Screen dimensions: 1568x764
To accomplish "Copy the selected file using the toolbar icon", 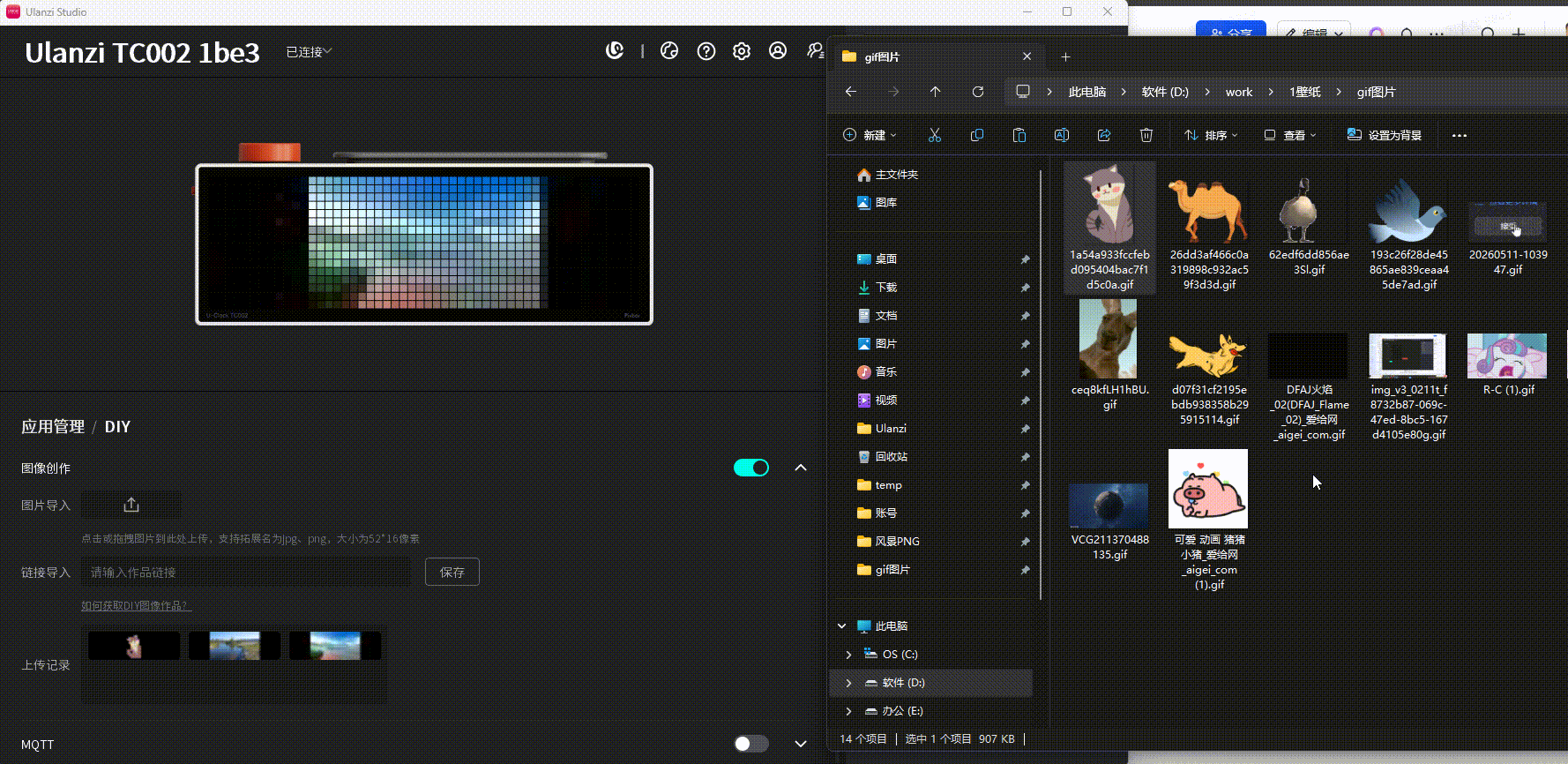I will [x=977, y=135].
